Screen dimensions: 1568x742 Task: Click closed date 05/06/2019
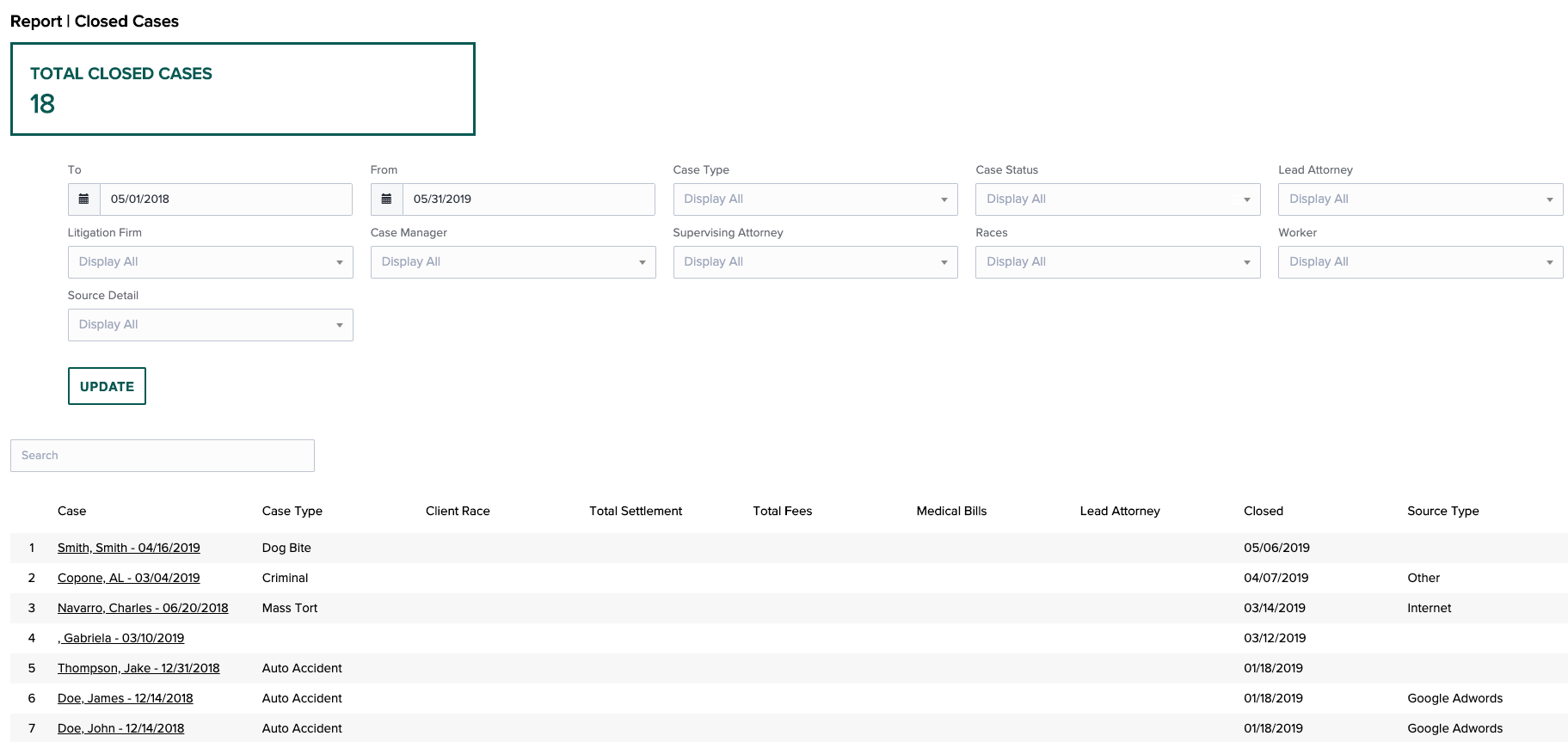[1276, 548]
